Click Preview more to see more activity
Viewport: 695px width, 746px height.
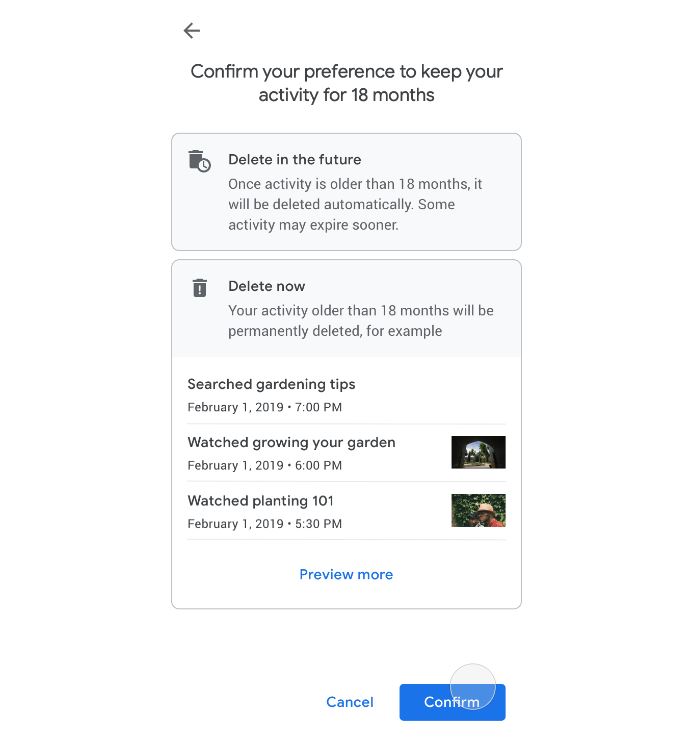(346, 574)
